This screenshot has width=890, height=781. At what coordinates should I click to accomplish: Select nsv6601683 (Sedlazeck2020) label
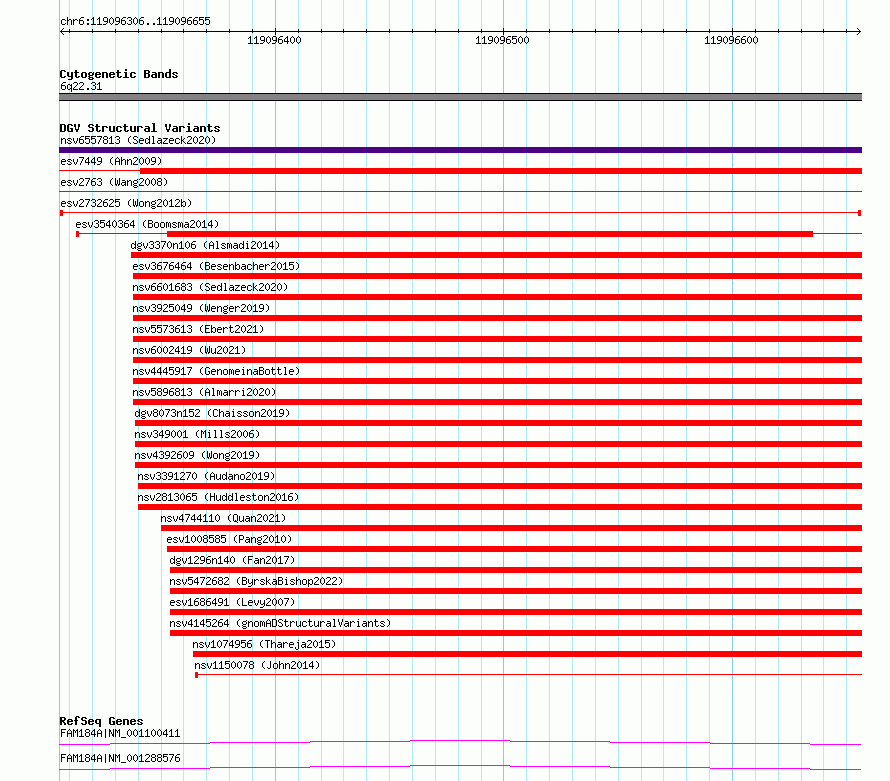[210, 287]
